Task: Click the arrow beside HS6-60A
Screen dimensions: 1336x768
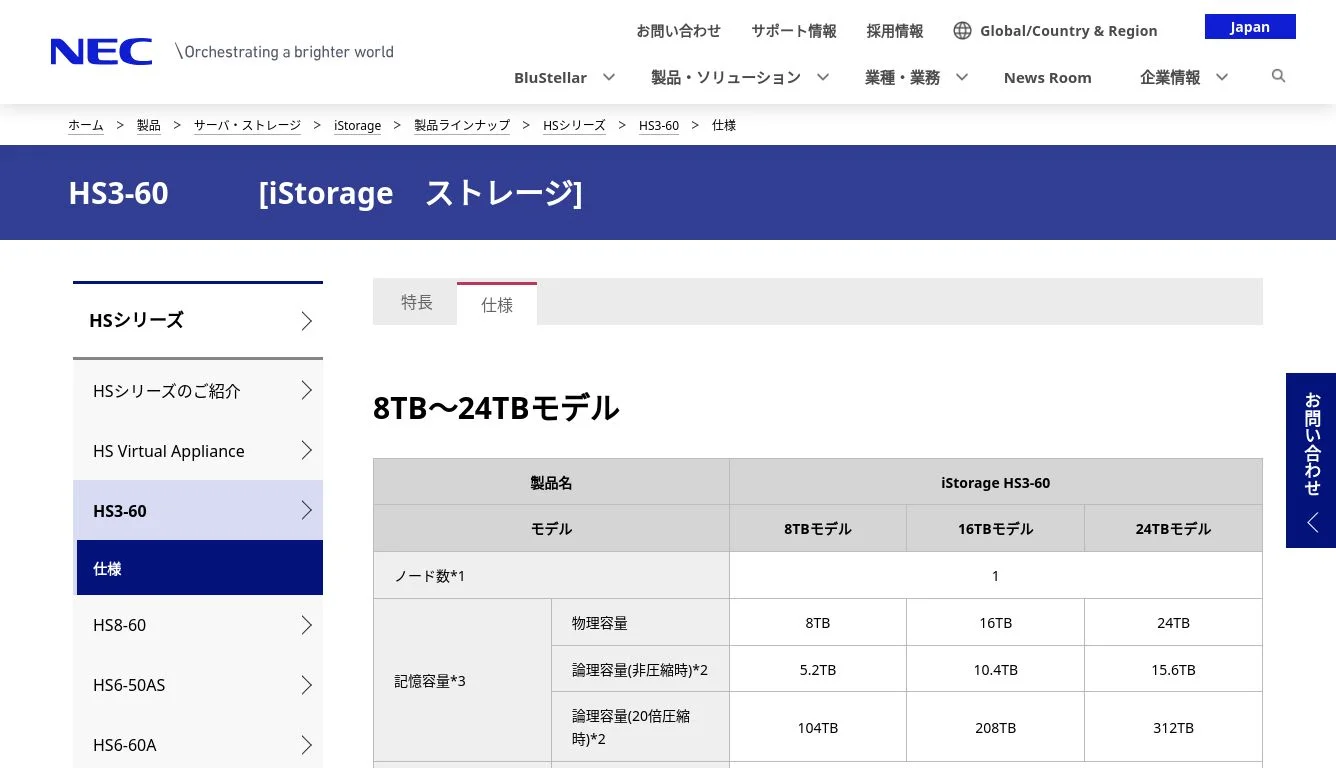Action: (307, 745)
